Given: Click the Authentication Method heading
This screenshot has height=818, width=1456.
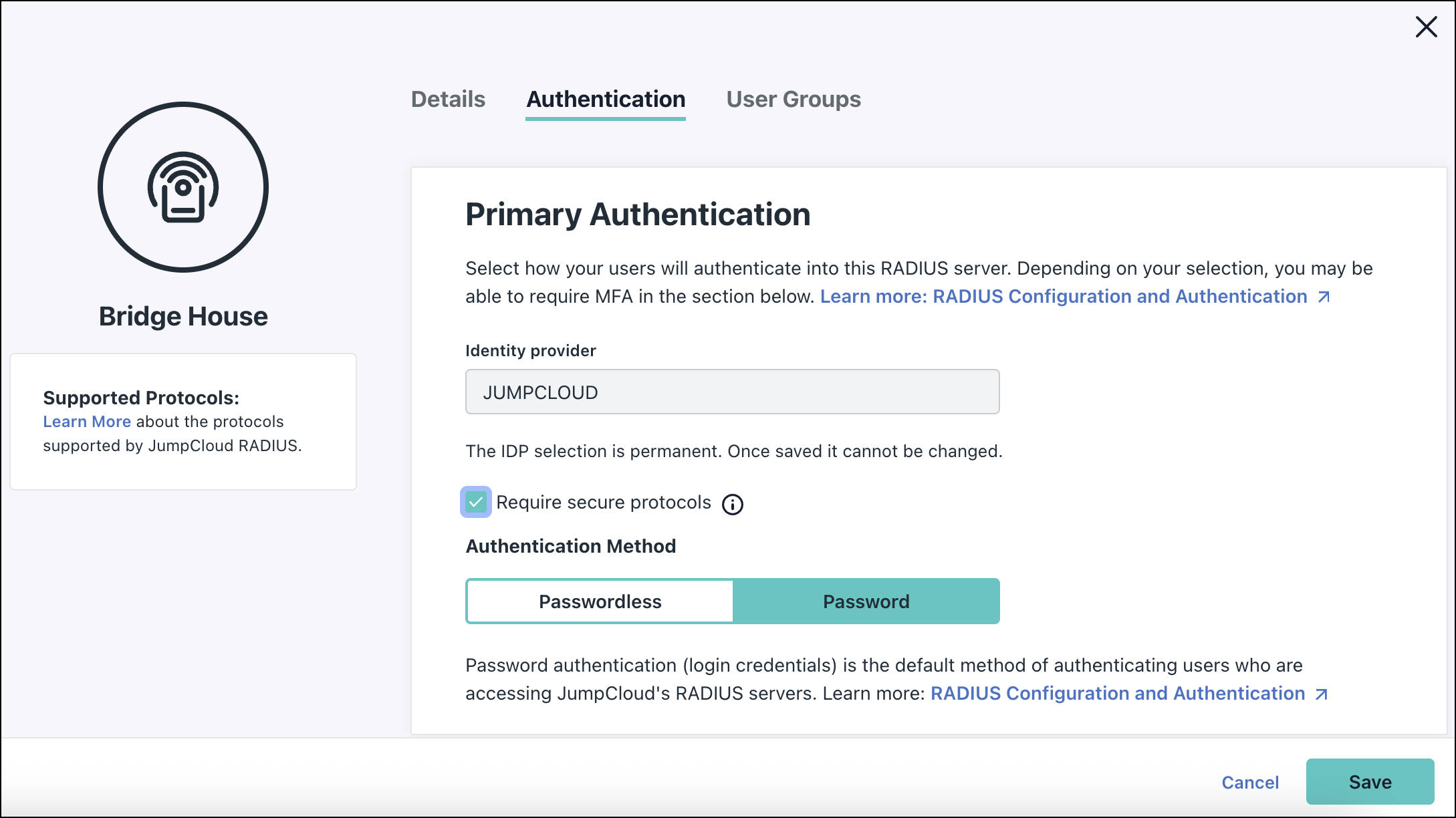Looking at the screenshot, I should pyautogui.click(x=571, y=547).
